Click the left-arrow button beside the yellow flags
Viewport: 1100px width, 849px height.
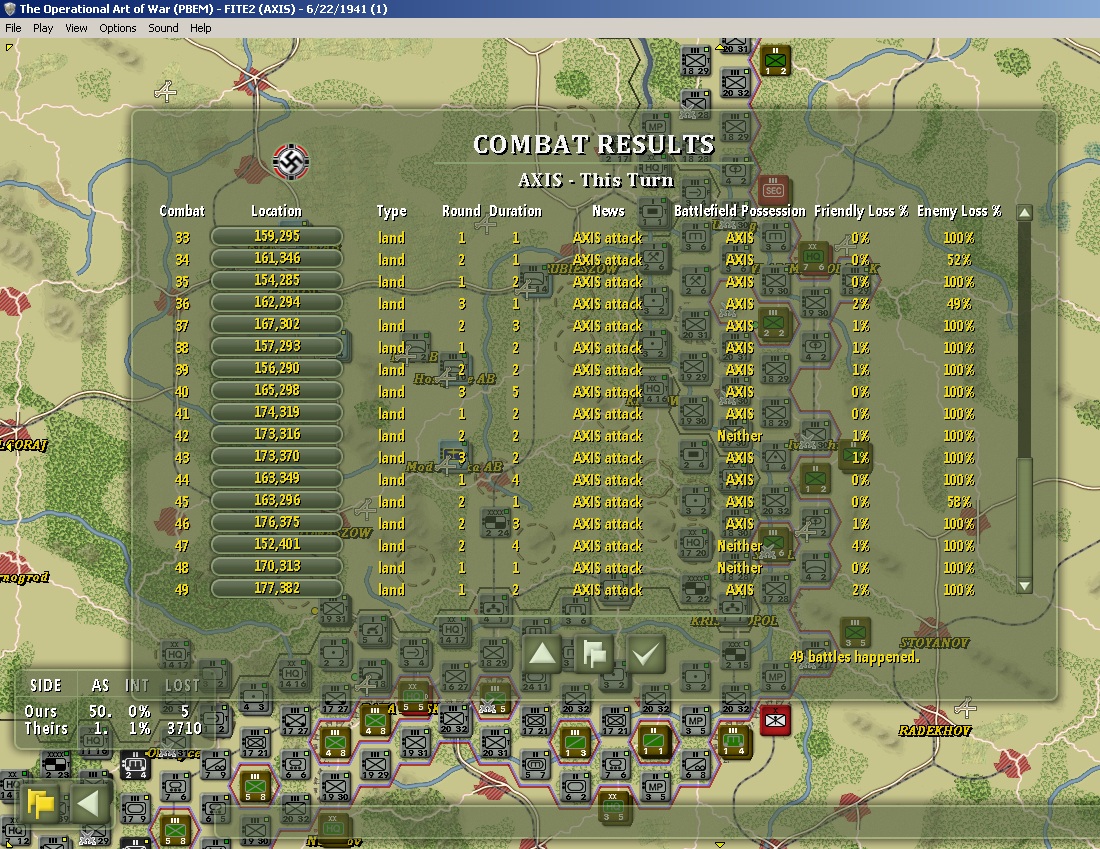pos(90,804)
